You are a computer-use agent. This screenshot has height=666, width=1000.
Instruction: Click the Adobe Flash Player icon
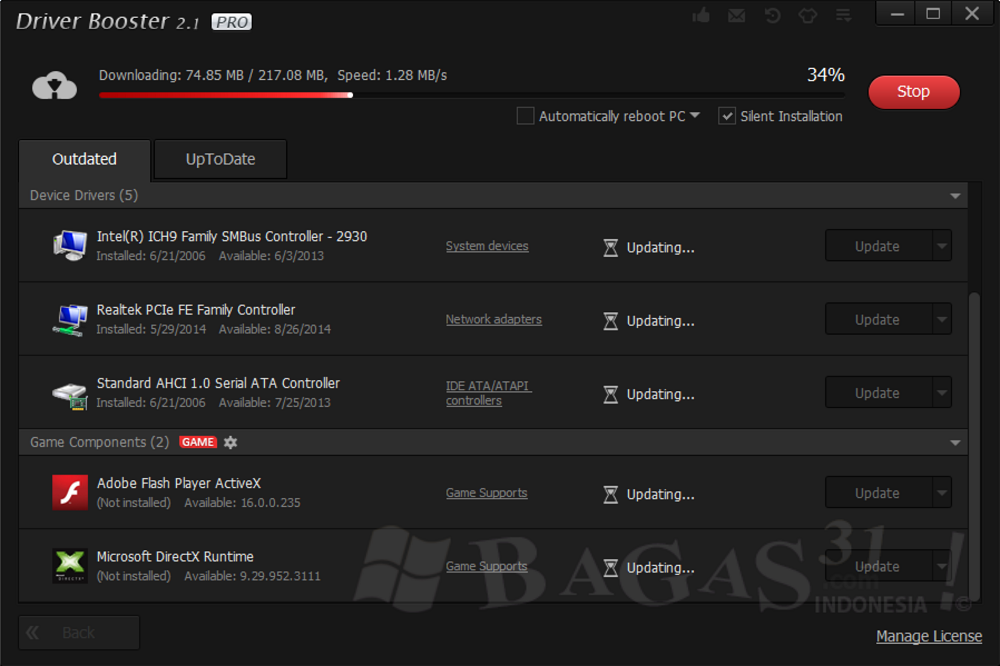(70, 492)
